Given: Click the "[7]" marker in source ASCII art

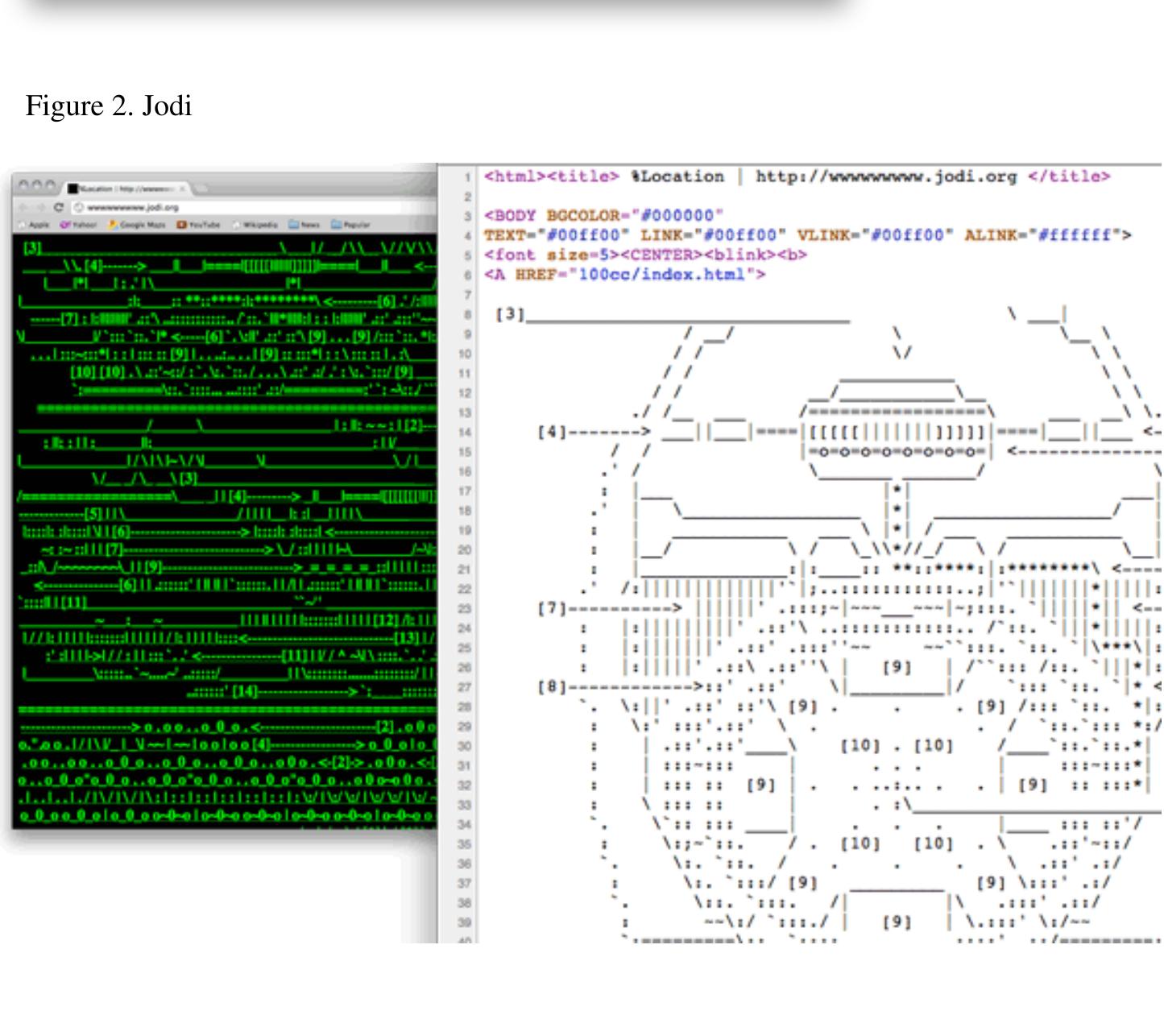Looking at the screenshot, I should [x=552, y=608].
